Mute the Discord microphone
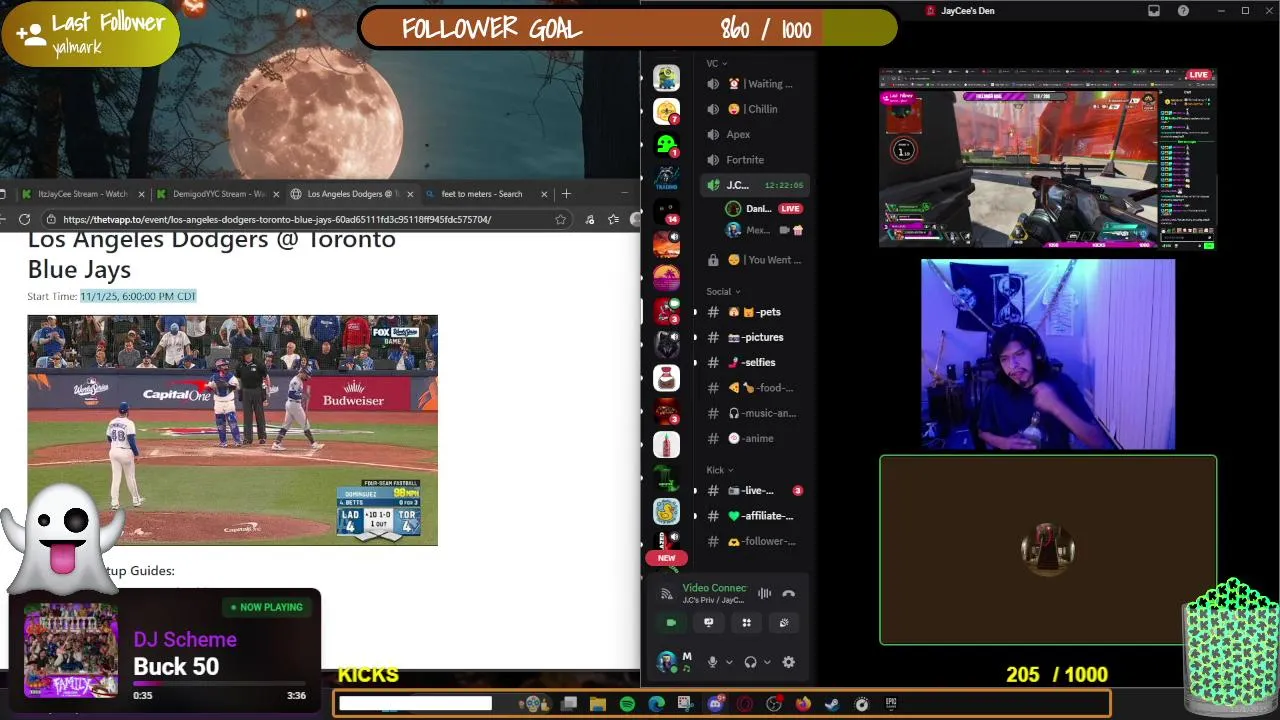Screen dimensions: 1280x720 713,662
